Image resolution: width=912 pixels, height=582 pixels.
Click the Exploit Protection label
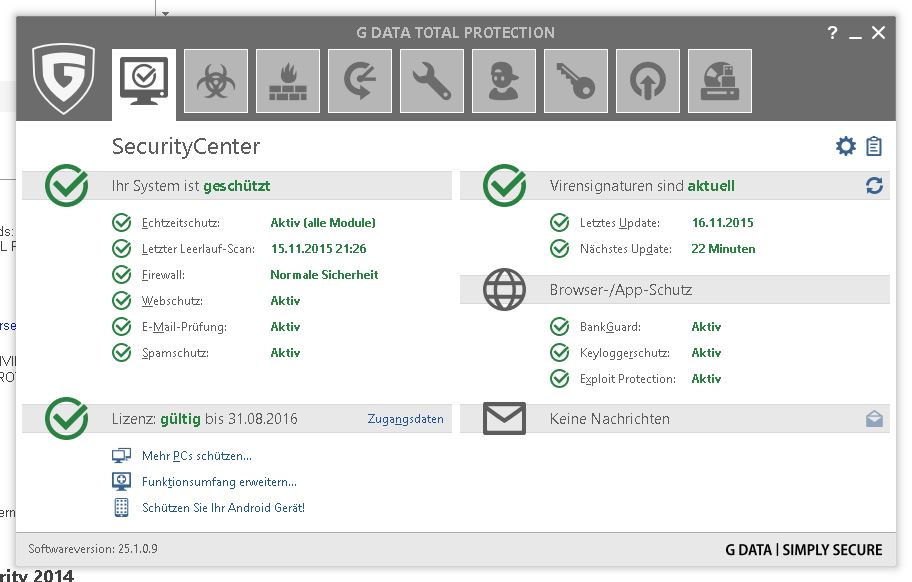coord(628,379)
